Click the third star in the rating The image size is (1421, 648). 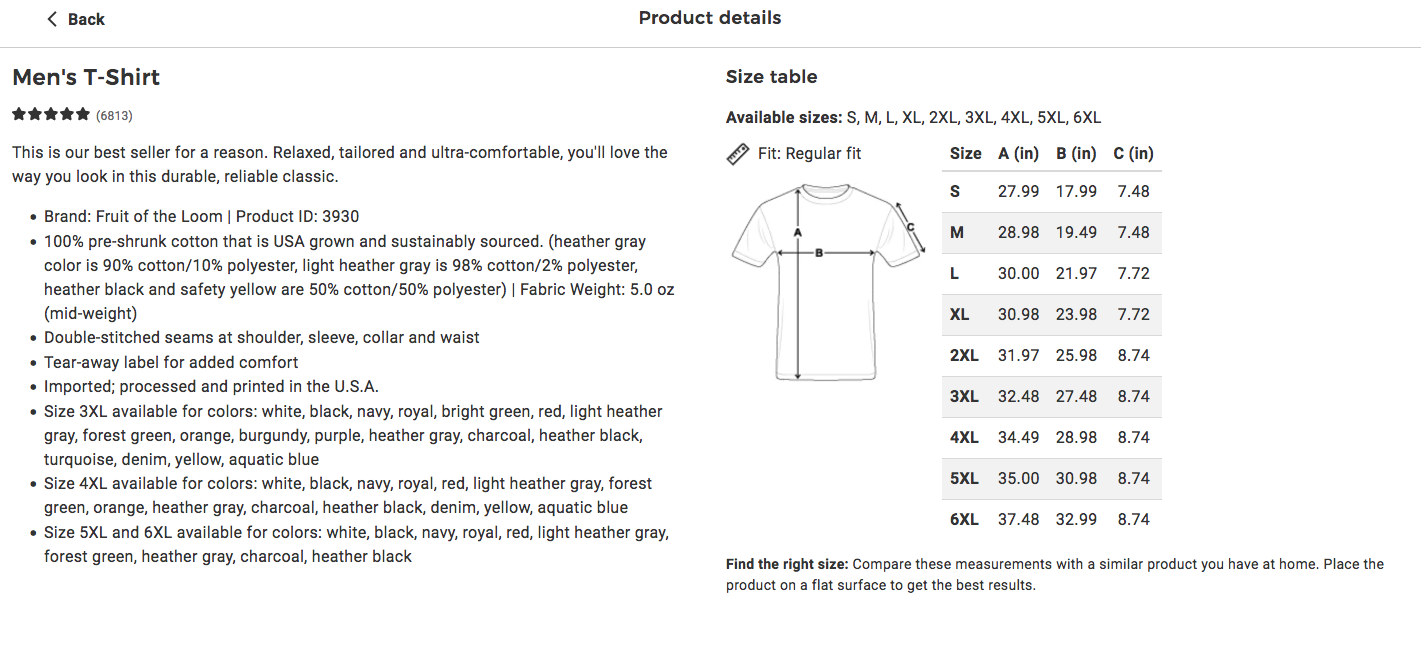[51, 114]
